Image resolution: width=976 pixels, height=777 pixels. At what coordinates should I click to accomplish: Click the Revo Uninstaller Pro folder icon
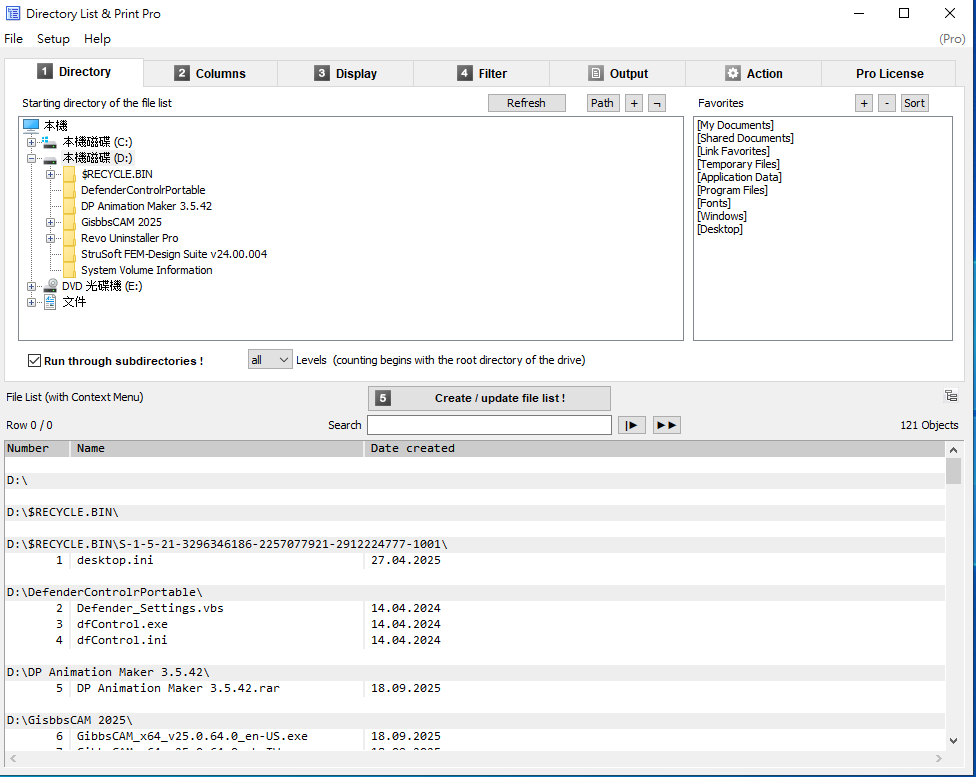click(x=69, y=238)
